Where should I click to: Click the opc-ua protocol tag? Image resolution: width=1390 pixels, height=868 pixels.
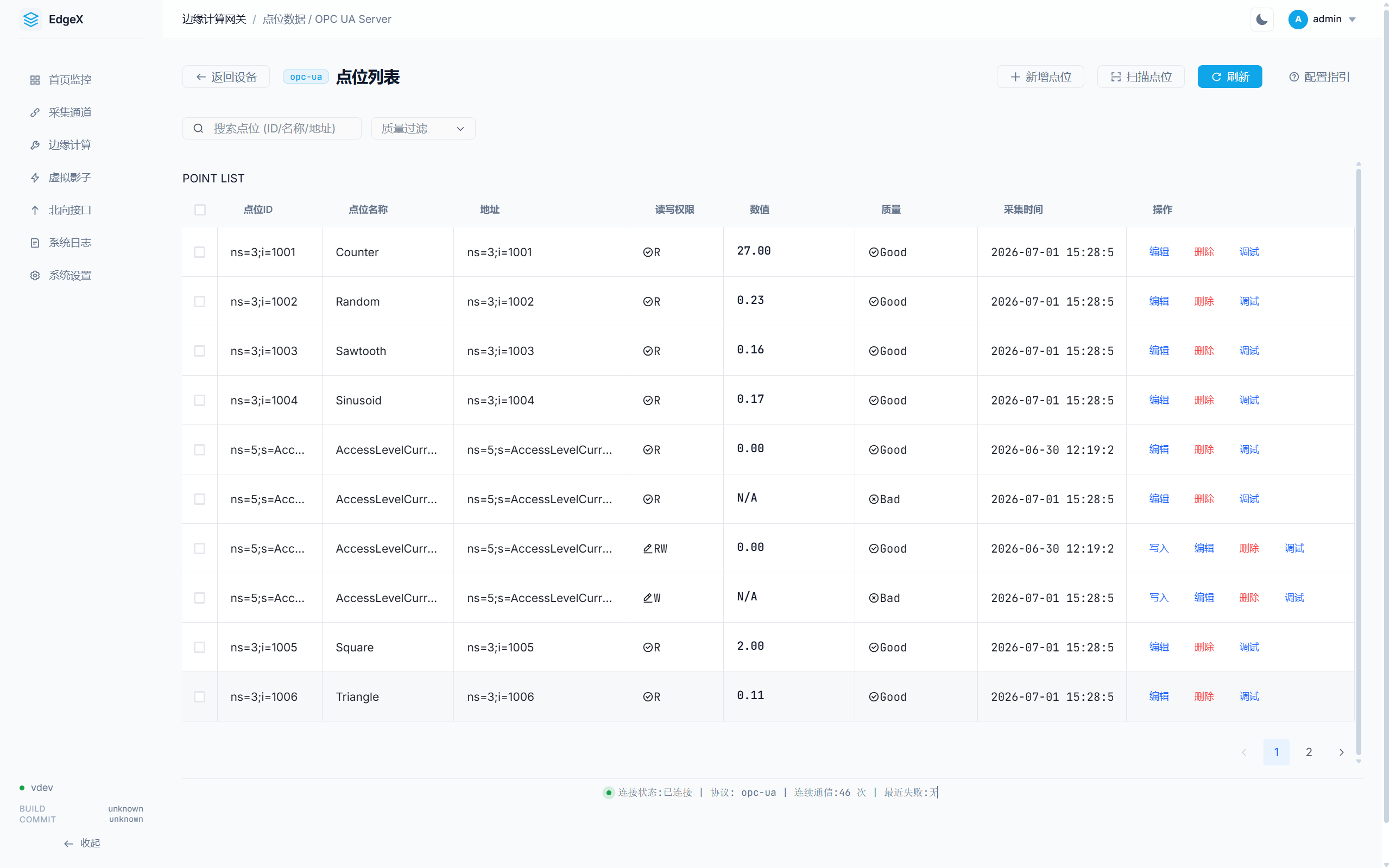pyautogui.click(x=306, y=77)
